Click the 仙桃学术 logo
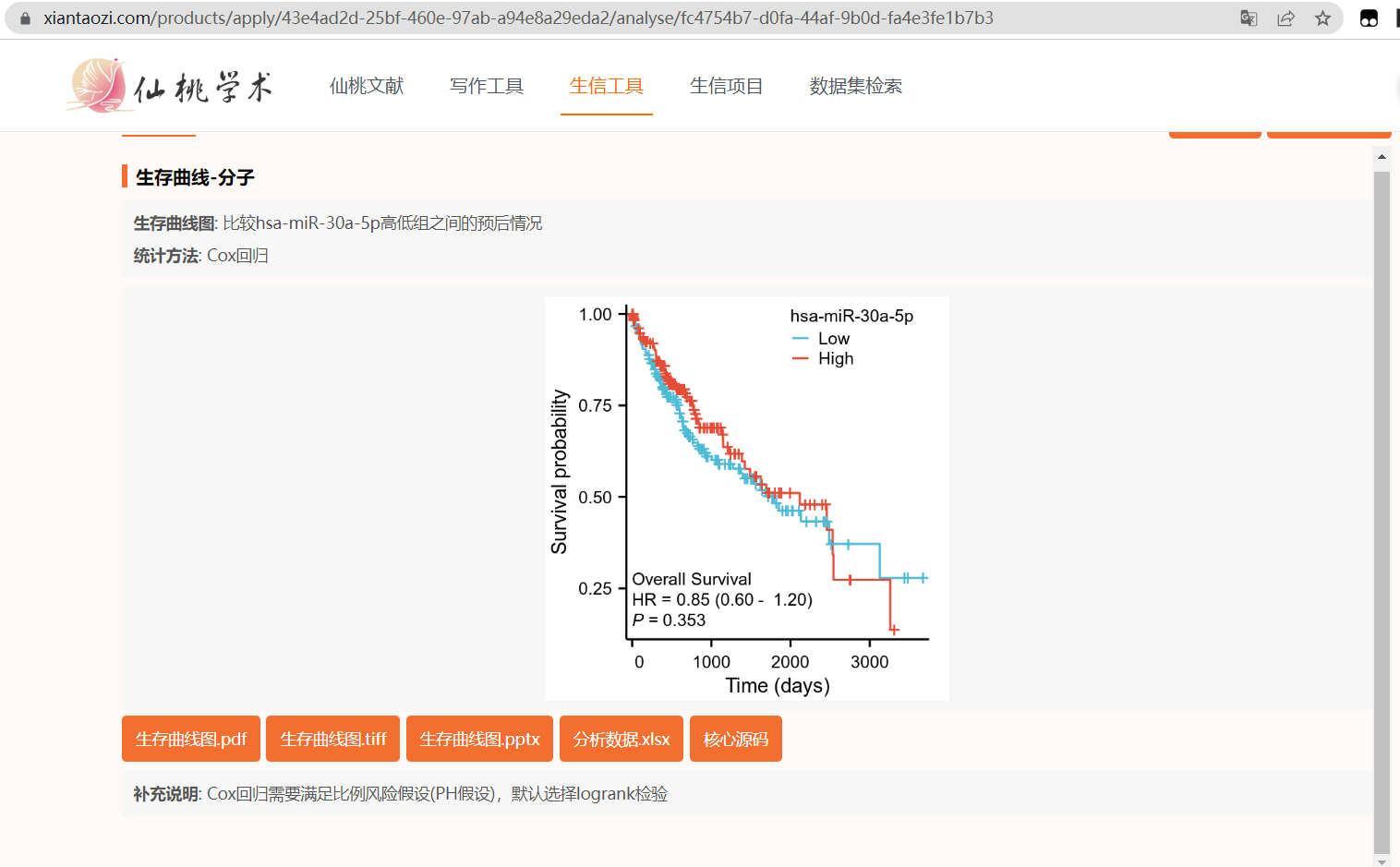Image resolution: width=1400 pixels, height=867 pixels. [171, 87]
